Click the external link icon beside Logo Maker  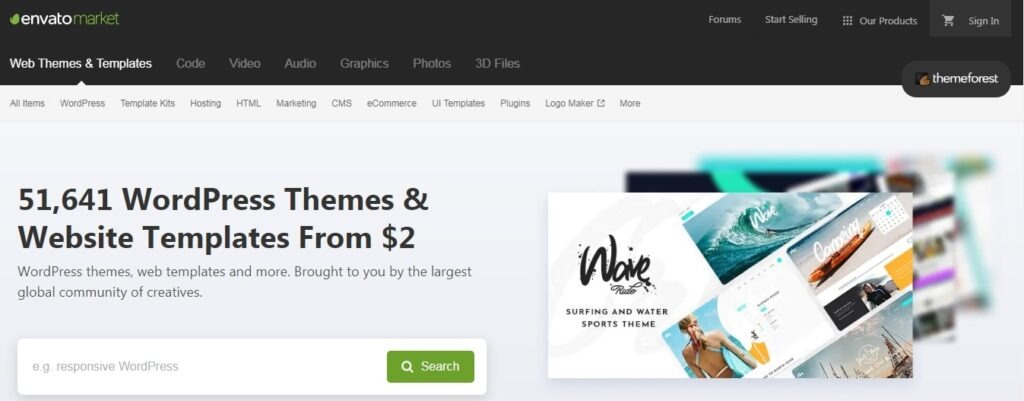click(601, 103)
